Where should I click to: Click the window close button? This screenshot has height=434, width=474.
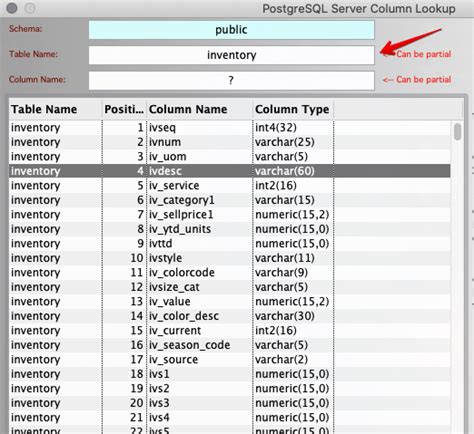[x=12, y=8]
